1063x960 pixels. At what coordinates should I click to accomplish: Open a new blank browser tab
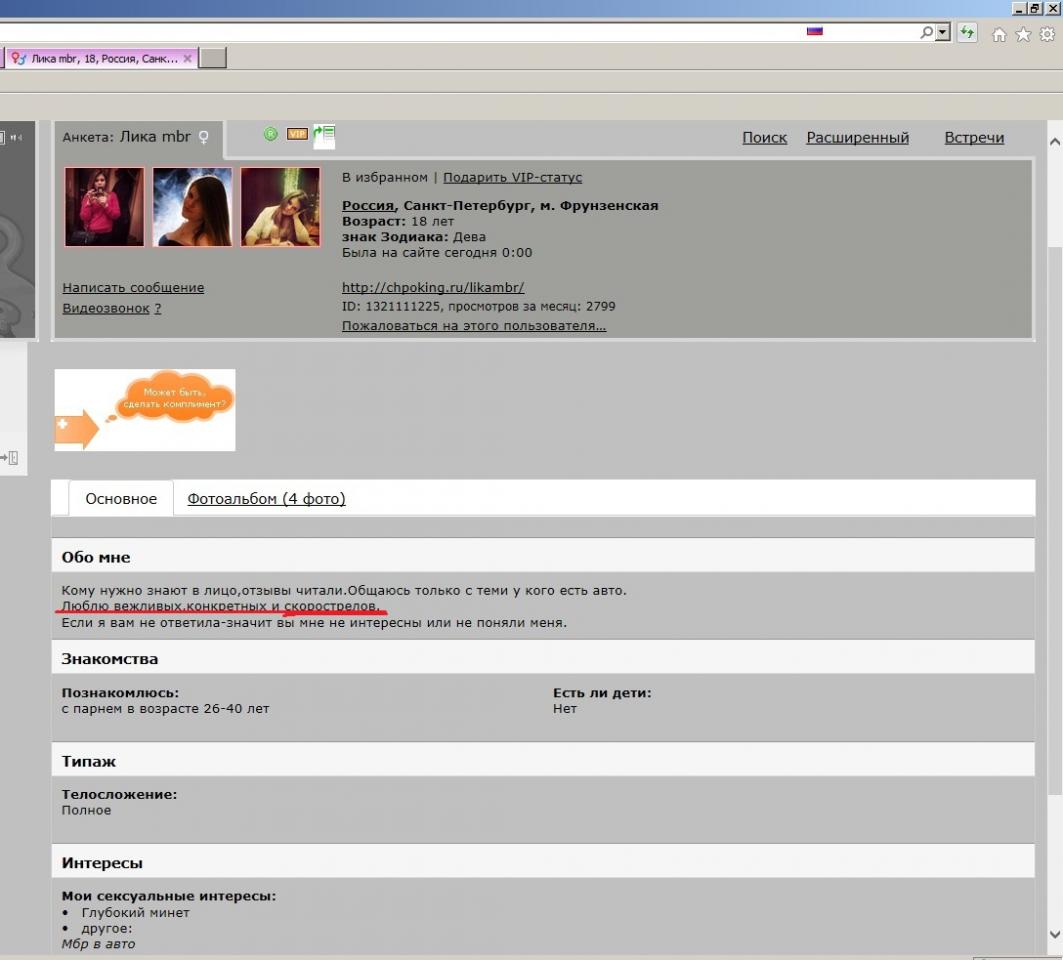point(213,59)
